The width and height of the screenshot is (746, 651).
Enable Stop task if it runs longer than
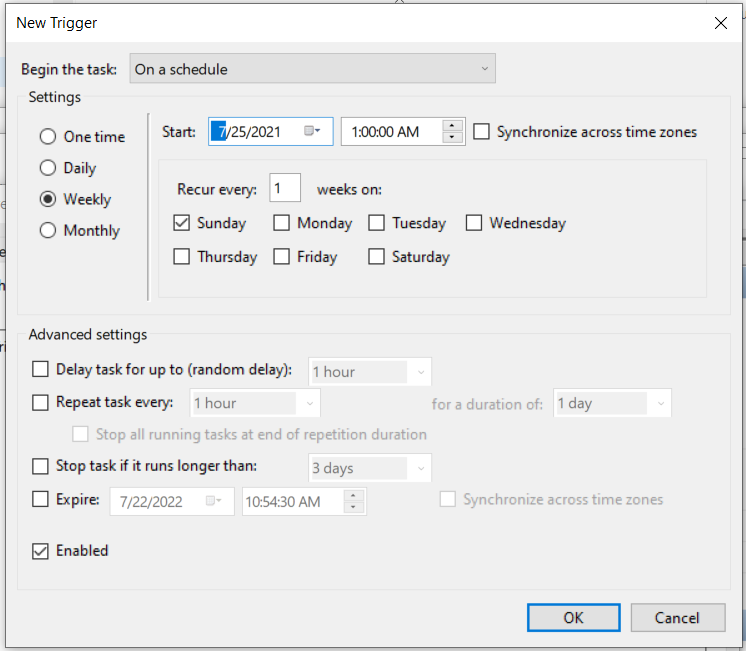40,466
